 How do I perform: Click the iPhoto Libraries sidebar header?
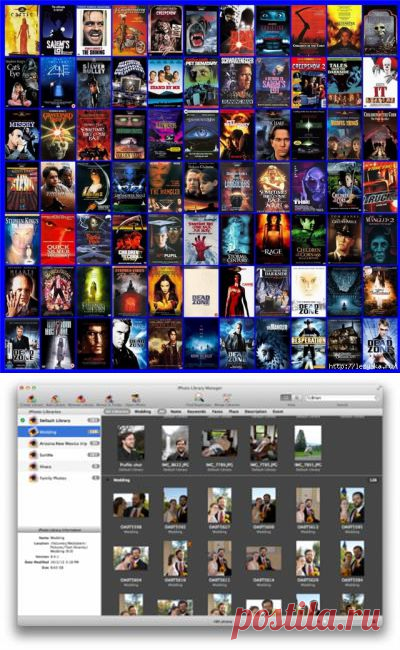pyautogui.click(x=44, y=412)
